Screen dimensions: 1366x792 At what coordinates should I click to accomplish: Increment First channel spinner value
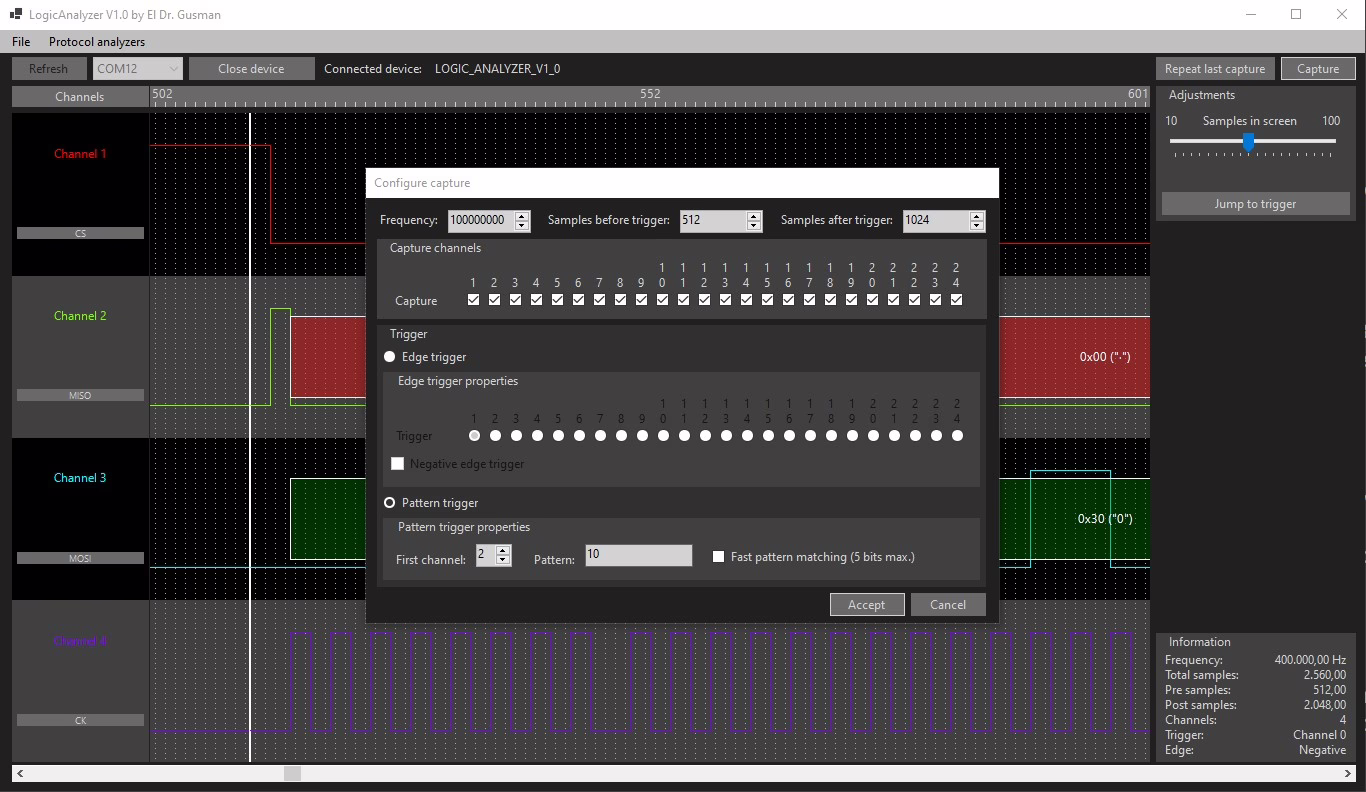click(503, 551)
